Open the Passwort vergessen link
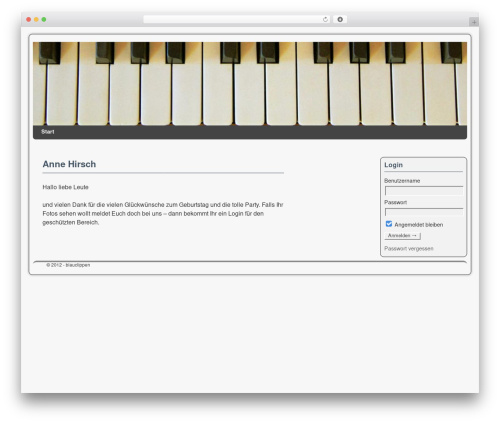Viewport: 500px width, 423px height. click(409, 249)
